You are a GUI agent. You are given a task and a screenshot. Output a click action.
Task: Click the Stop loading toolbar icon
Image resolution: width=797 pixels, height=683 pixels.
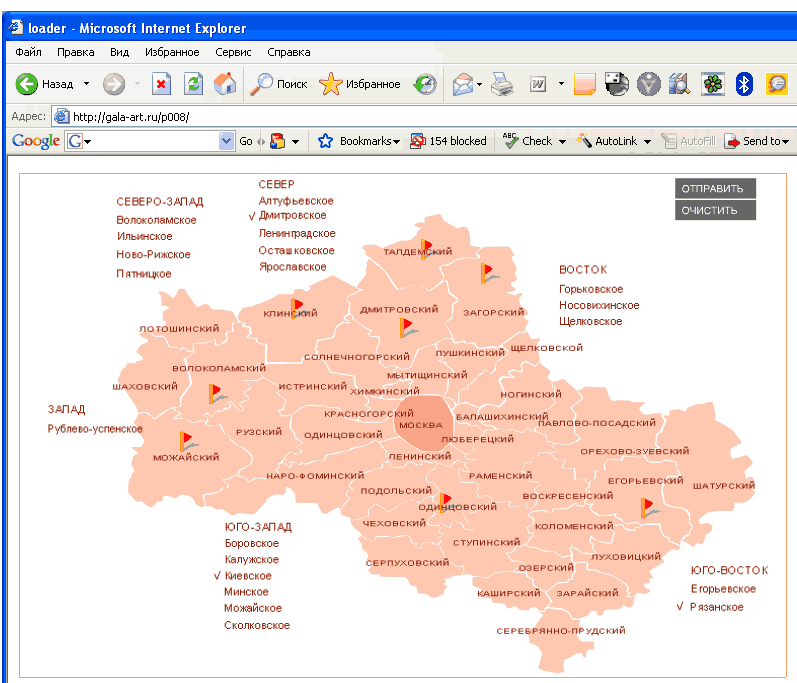pos(161,85)
